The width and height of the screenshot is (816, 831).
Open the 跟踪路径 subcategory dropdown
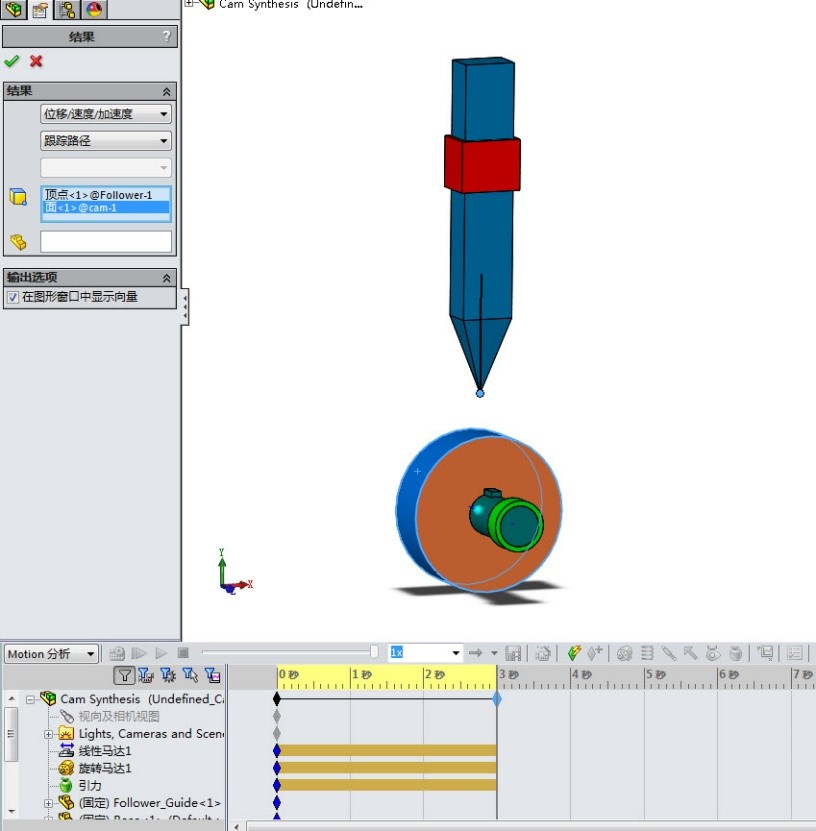click(105, 141)
